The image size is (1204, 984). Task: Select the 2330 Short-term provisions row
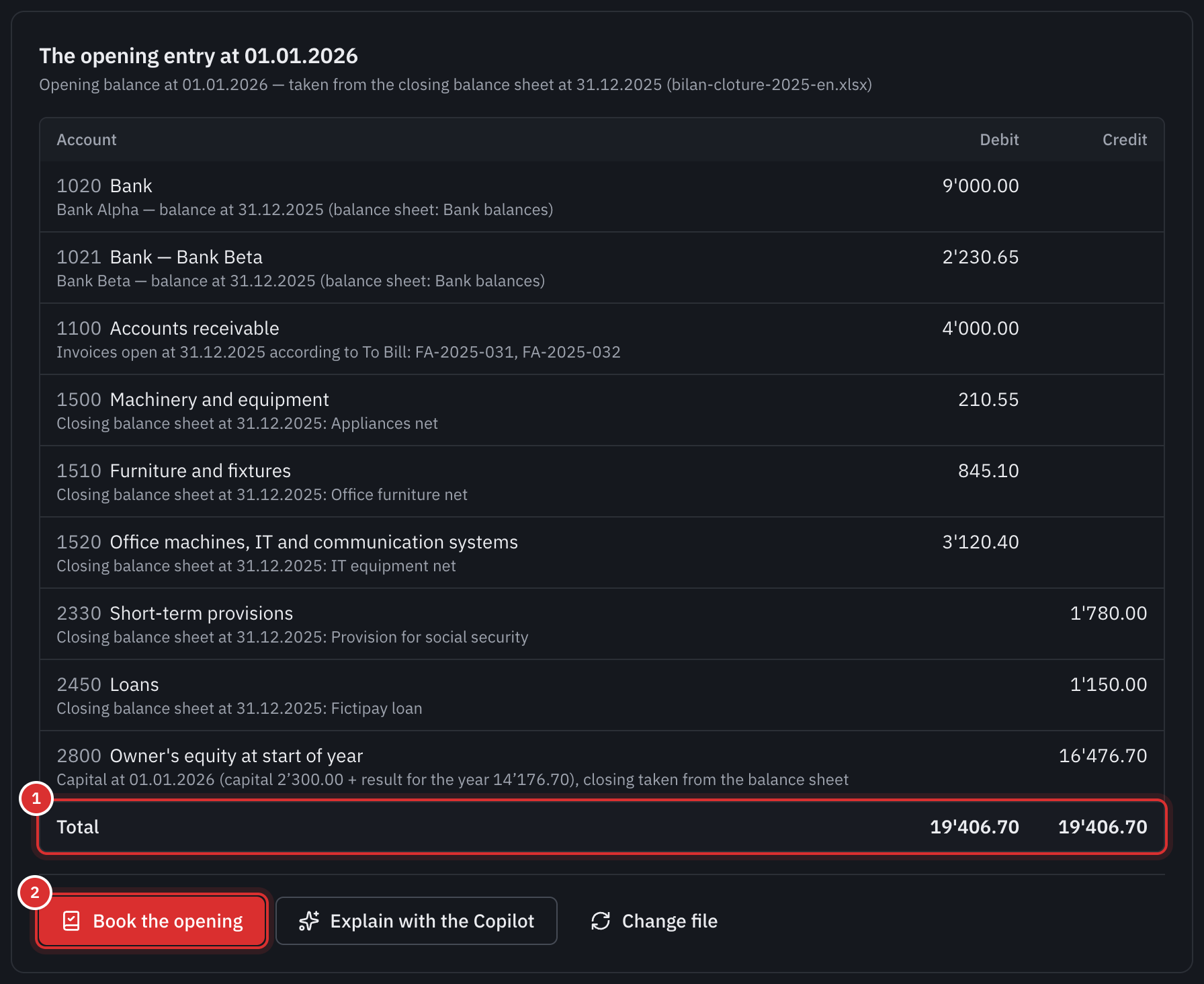pos(602,624)
